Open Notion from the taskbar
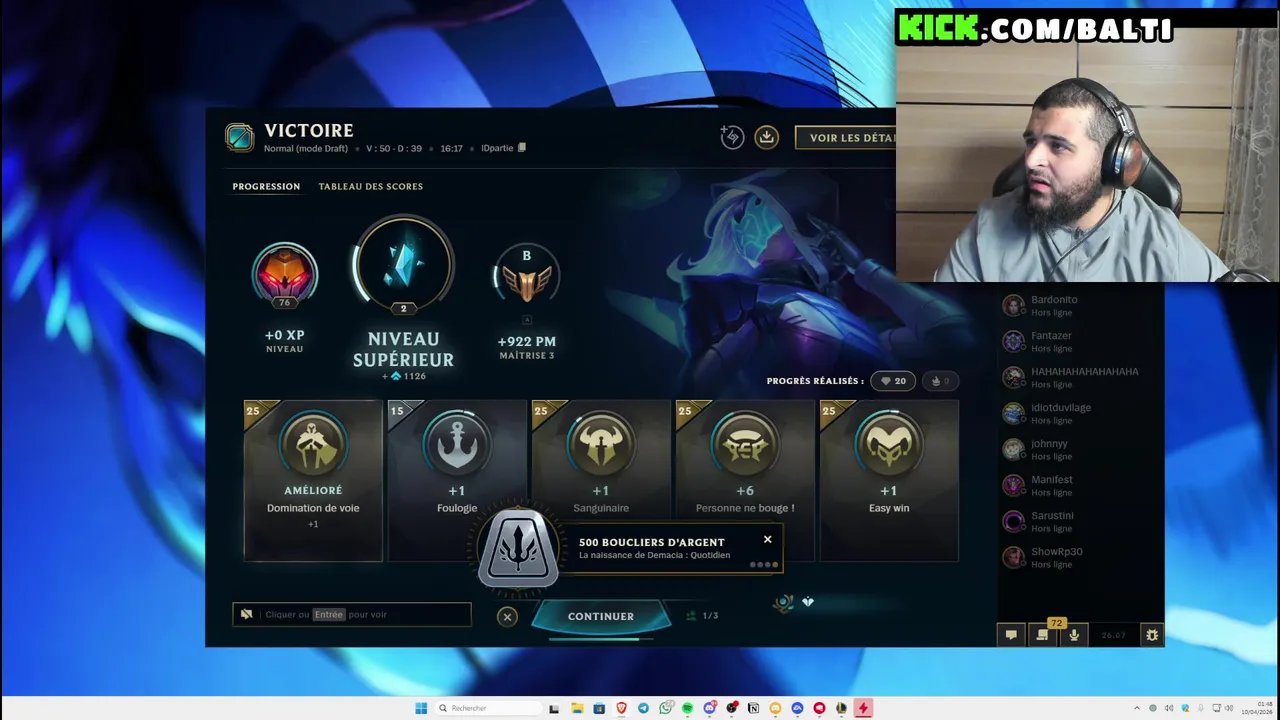This screenshot has width=1280, height=720. pyautogui.click(x=753, y=708)
